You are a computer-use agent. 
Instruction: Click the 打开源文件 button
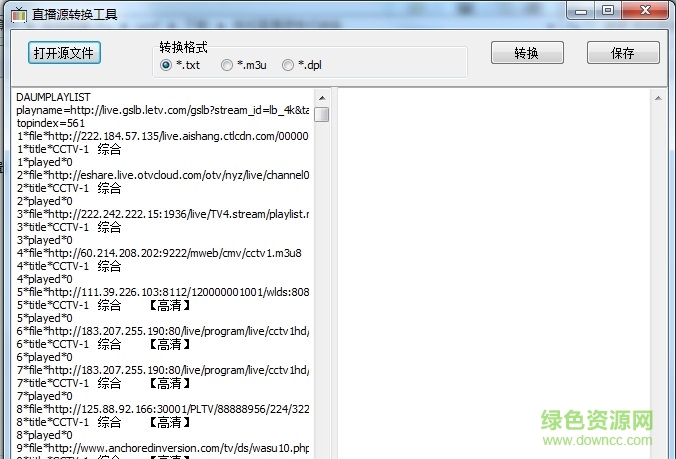click(x=64, y=53)
